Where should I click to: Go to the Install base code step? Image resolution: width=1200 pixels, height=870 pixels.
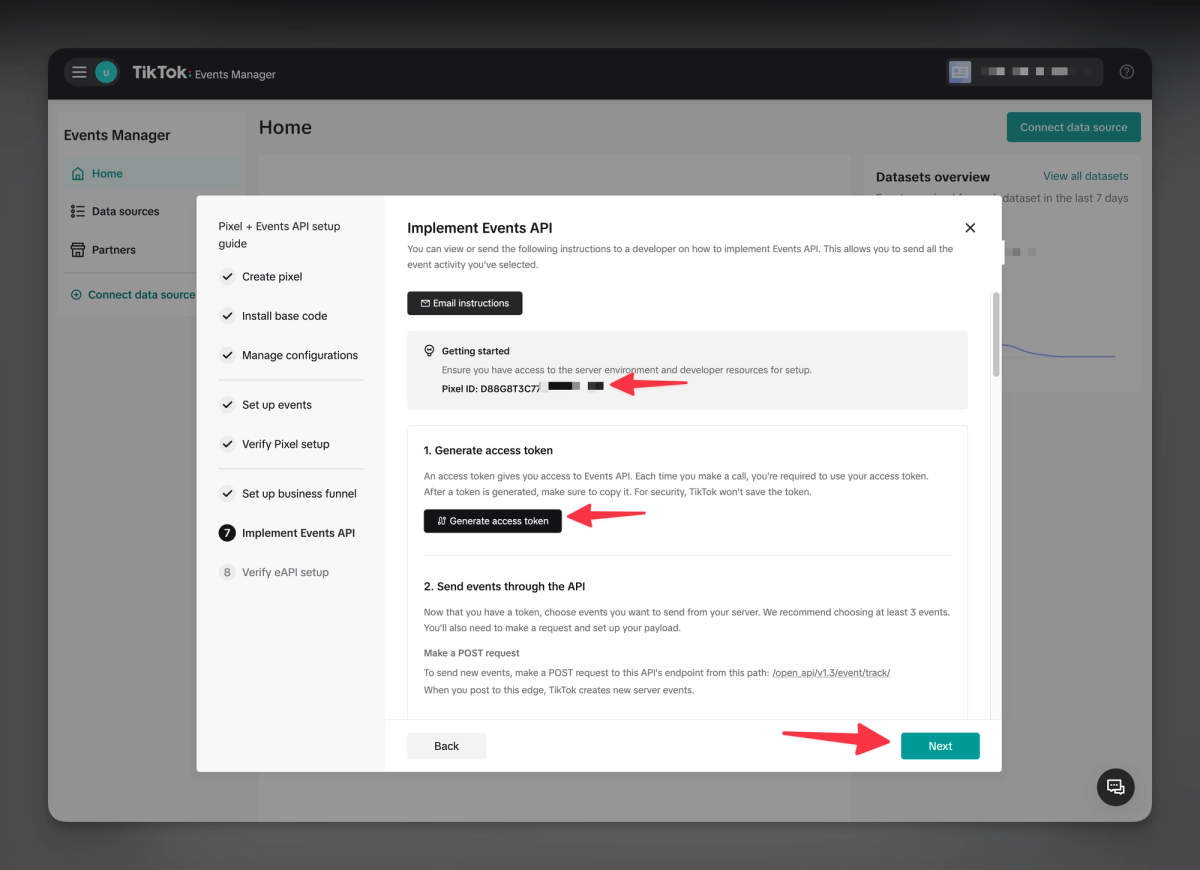pos(284,316)
